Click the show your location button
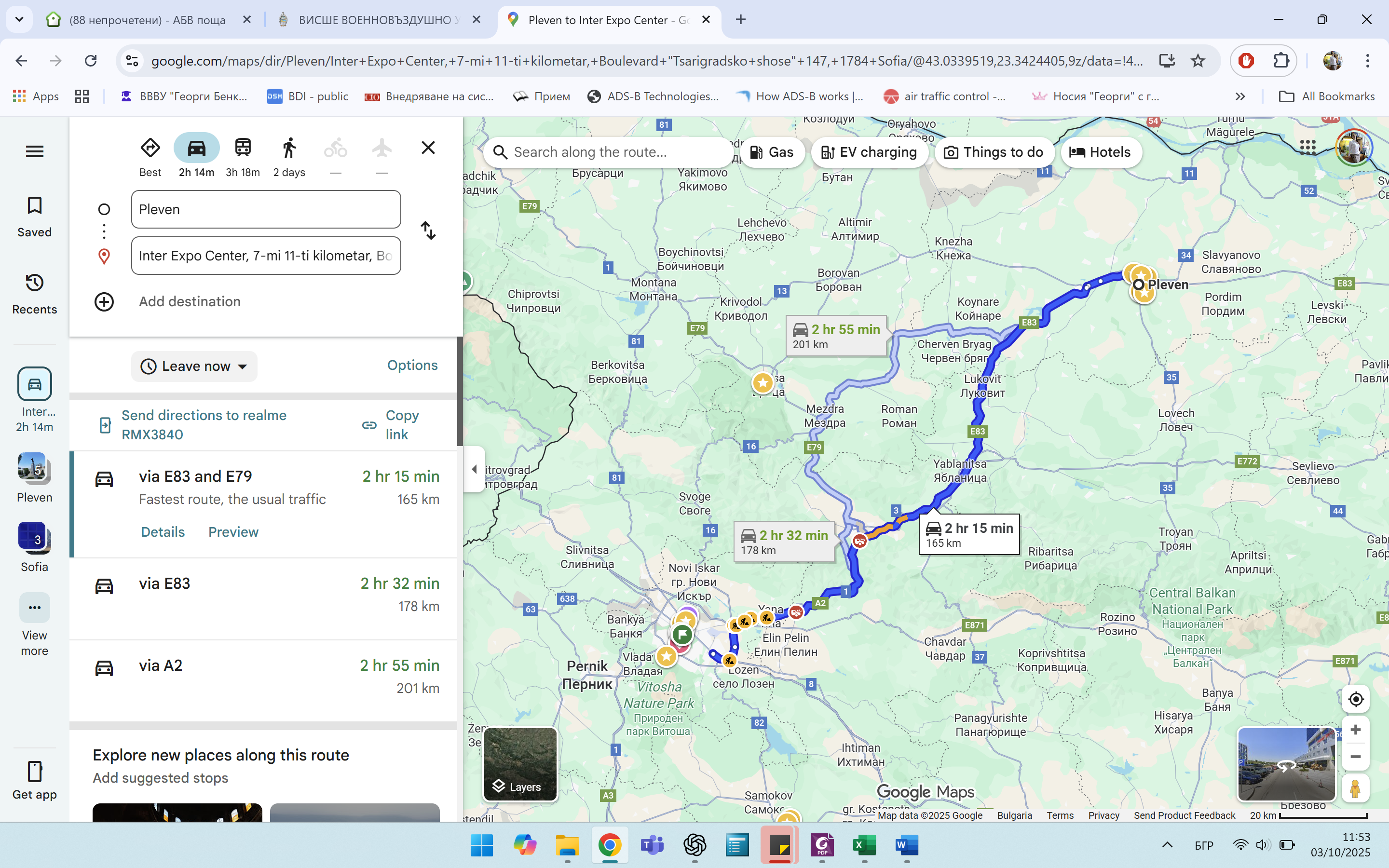The image size is (1389, 868). (x=1355, y=699)
